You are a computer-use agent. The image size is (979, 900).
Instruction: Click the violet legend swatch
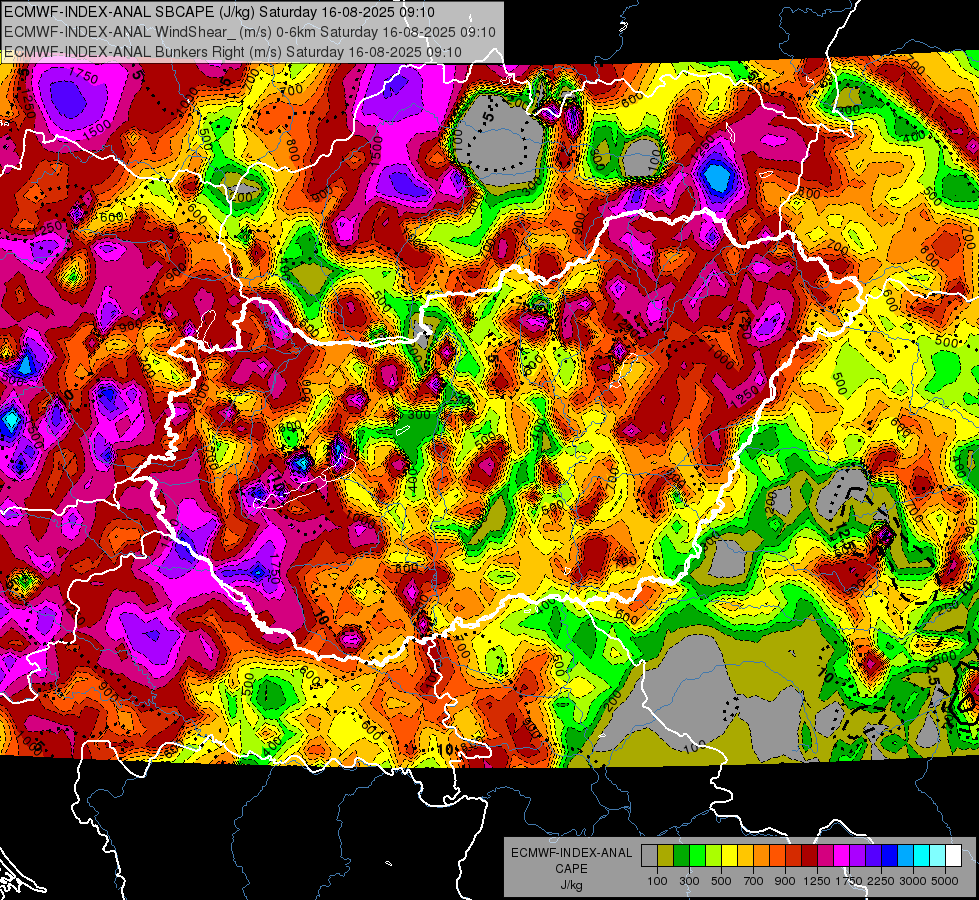click(873, 855)
